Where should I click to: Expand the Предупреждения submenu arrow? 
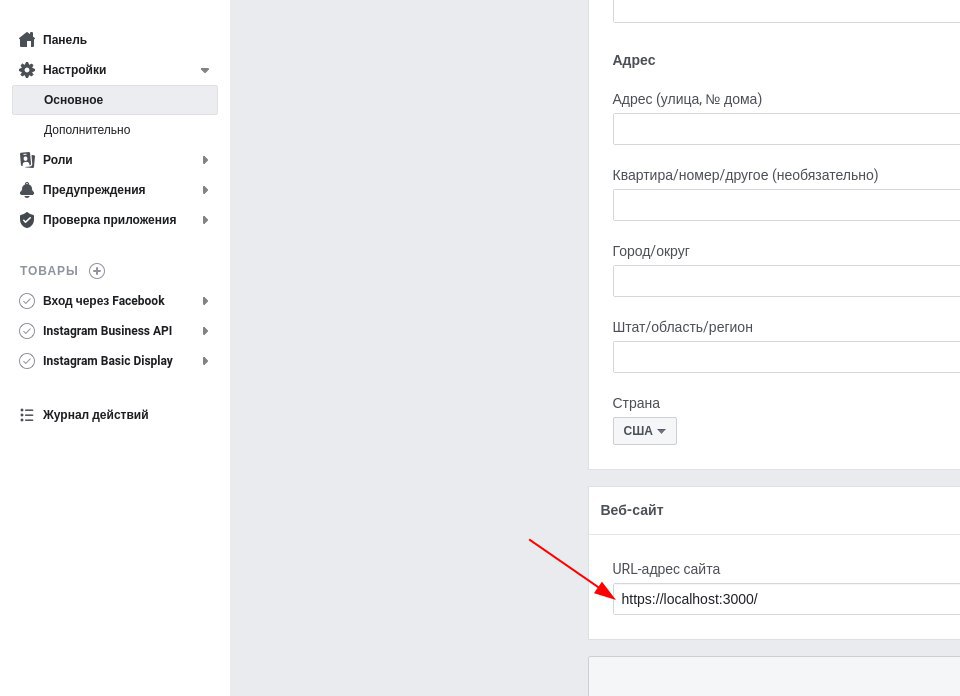point(205,190)
